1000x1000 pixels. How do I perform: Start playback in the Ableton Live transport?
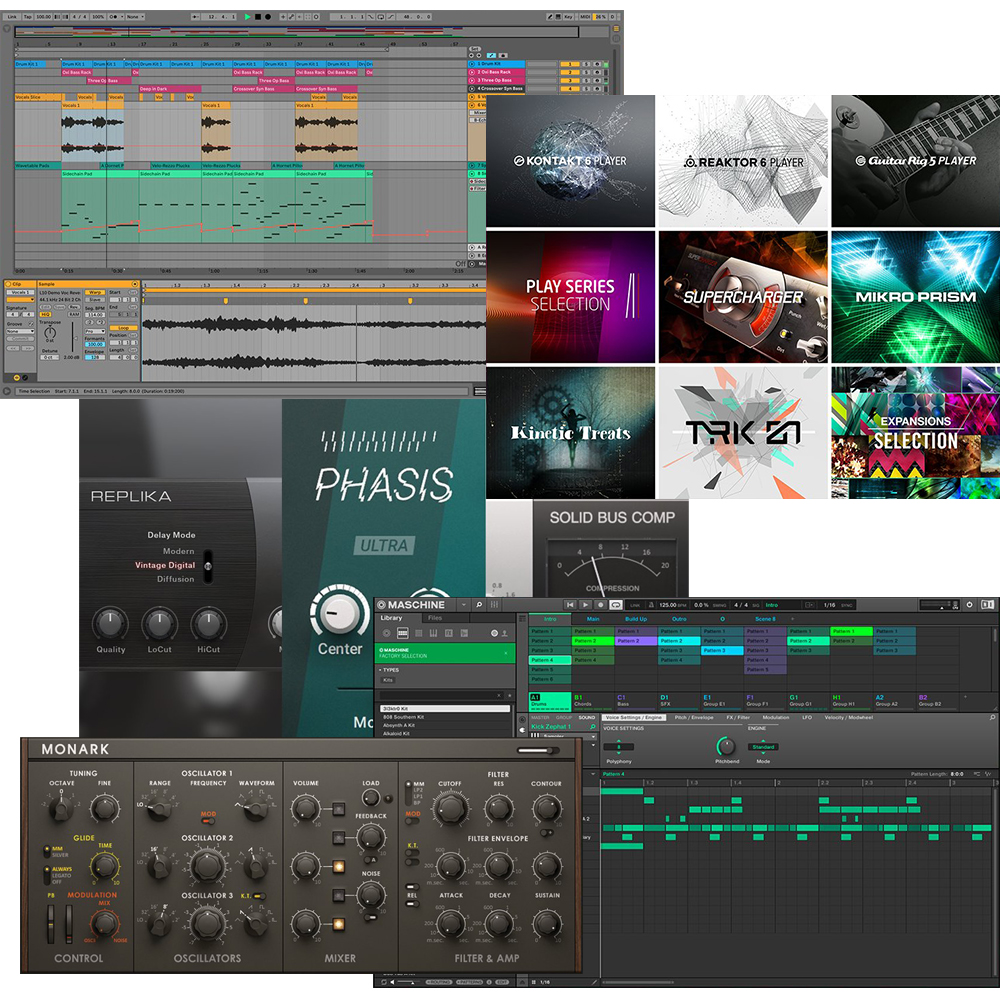[x=248, y=17]
